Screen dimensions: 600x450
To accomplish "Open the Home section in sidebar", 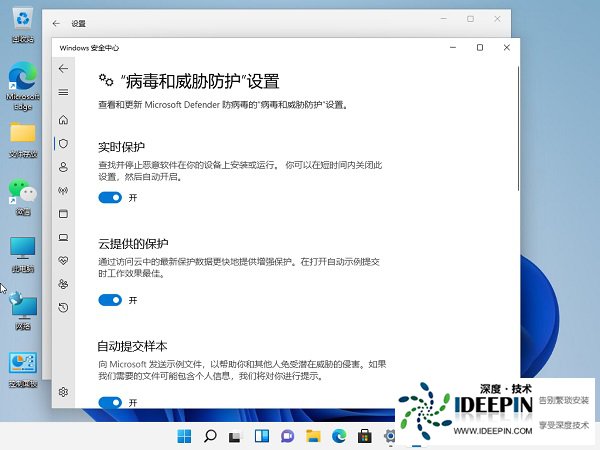I will tap(64, 120).
